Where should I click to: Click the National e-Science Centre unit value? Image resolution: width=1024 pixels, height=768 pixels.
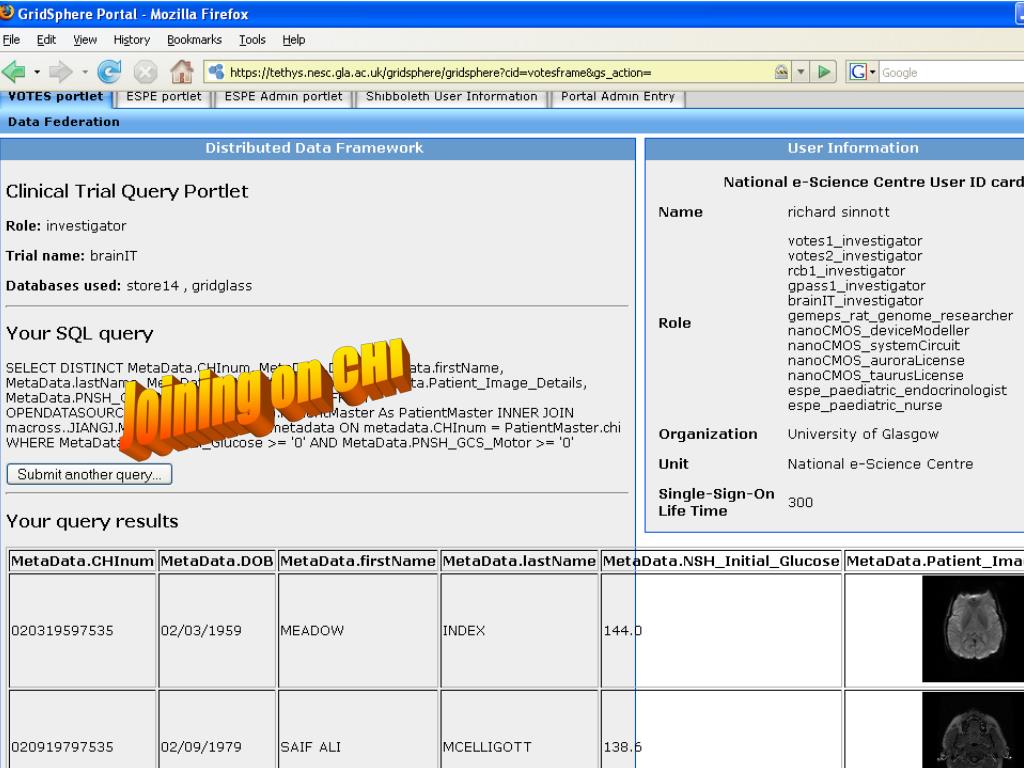point(880,464)
